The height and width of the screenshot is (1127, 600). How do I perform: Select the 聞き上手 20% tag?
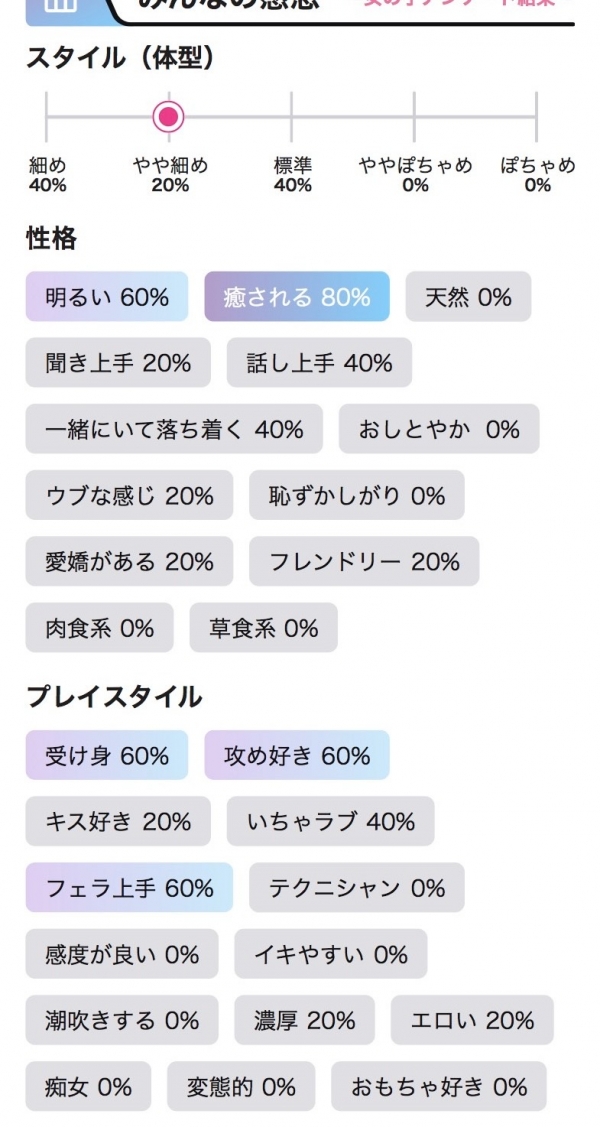(118, 363)
